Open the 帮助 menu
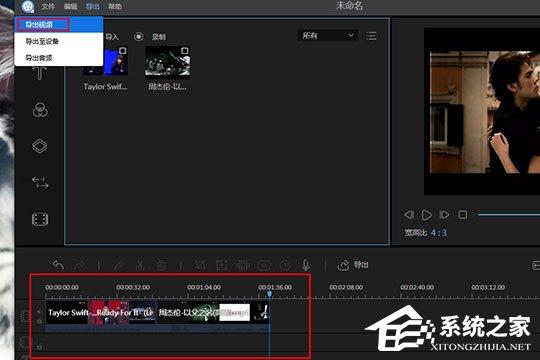Screen dimensions: 540x360 (x=115, y=7)
